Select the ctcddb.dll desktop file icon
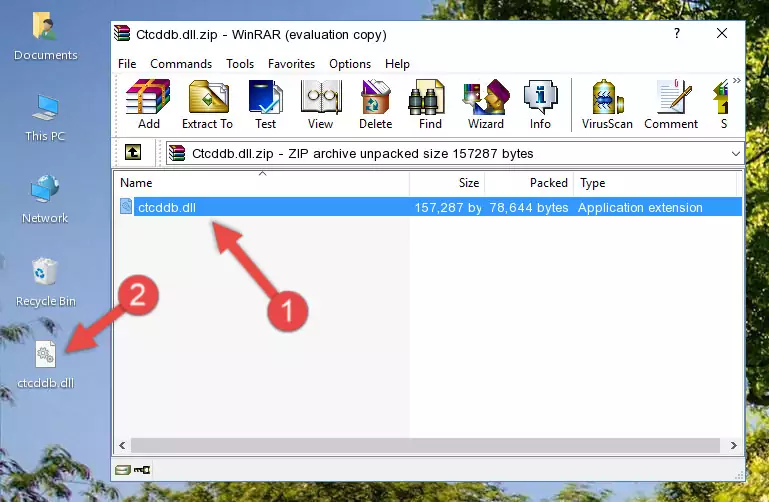769x502 pixels. [45, 365]
